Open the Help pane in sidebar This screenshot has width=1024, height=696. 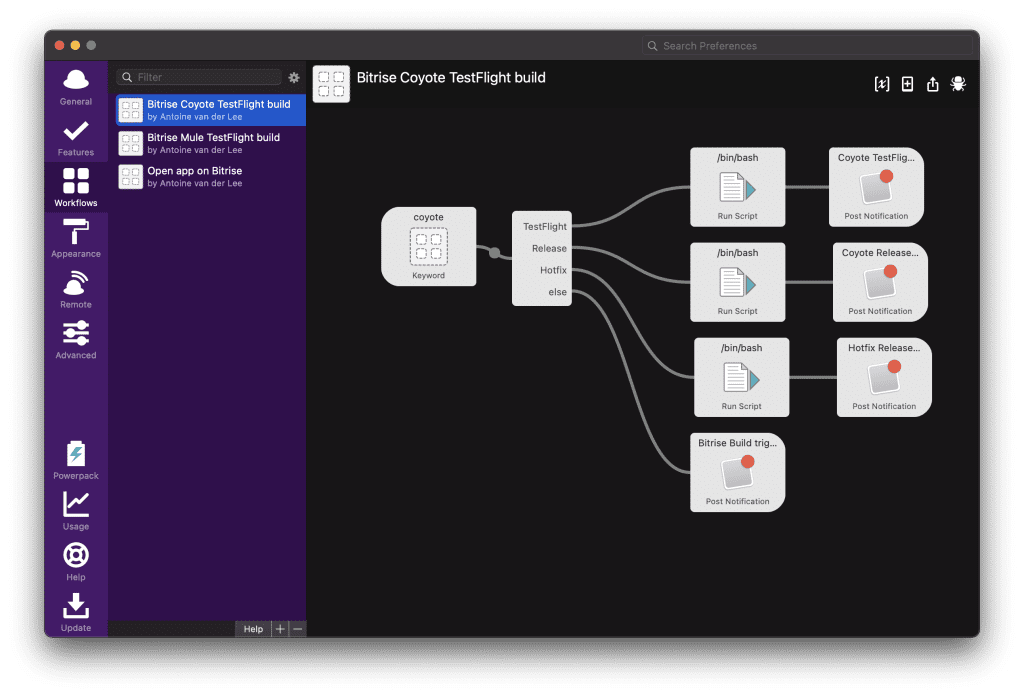pos(76,562)
